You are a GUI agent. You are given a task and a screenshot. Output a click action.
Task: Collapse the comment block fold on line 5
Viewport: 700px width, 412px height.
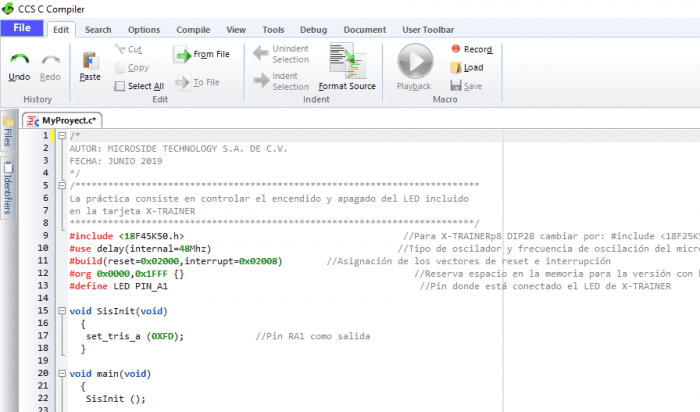[61, 185]
